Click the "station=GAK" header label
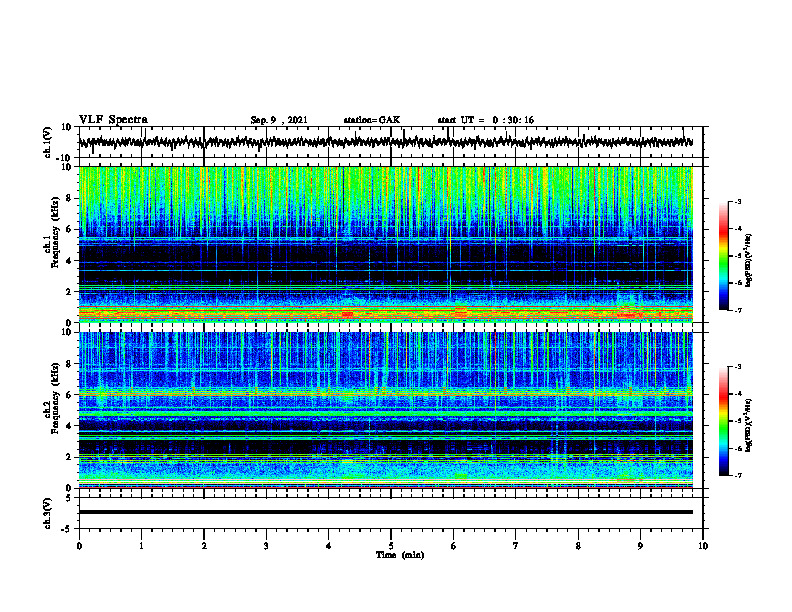Viewport: 792px width, 612px height. coord(372,120)
